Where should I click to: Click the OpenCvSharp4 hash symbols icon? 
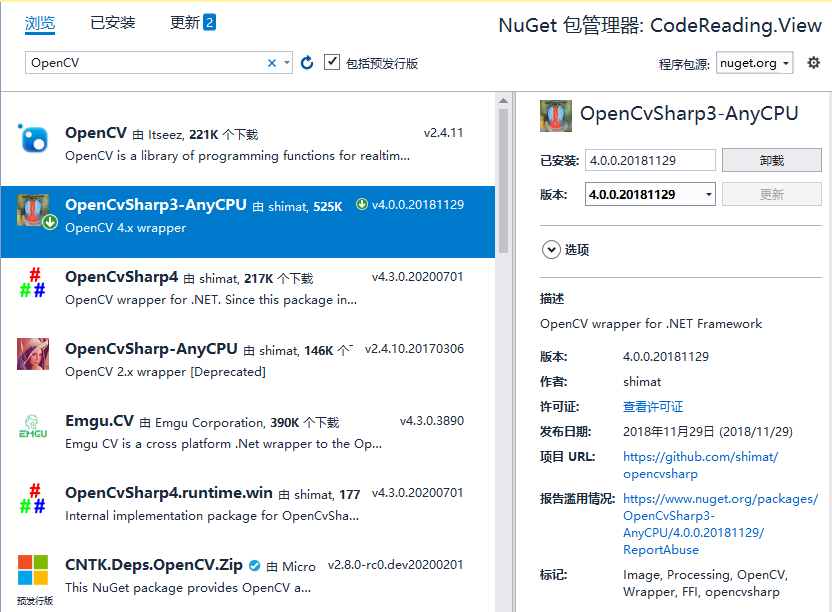(33, 282)
